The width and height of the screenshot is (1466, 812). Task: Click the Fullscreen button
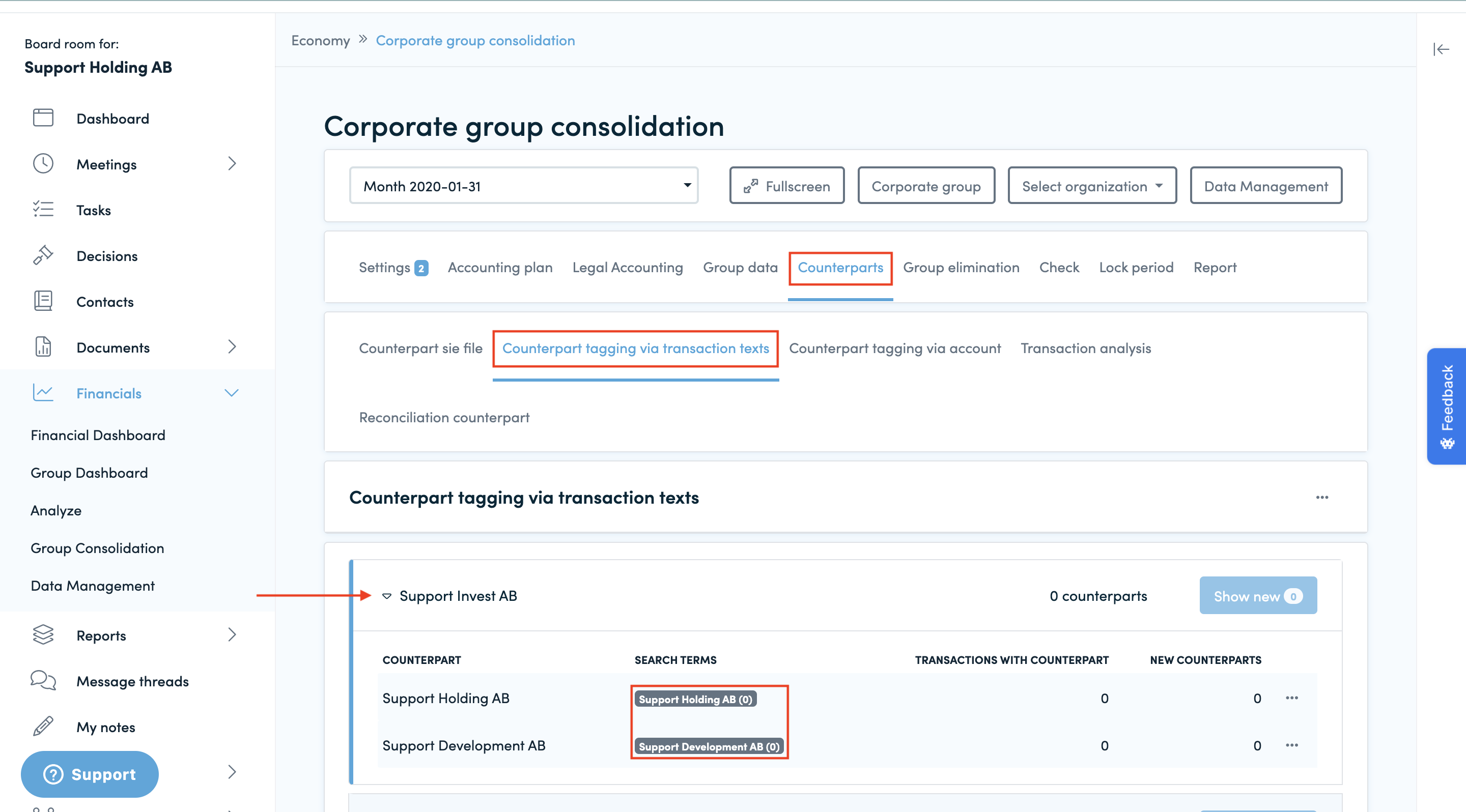point(786,186)
